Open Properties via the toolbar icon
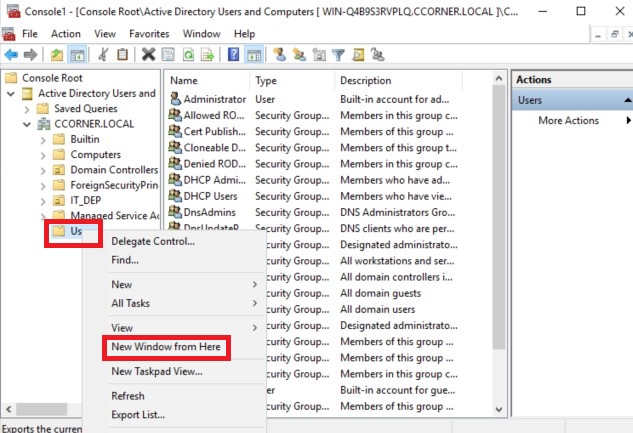 coord(168,54)
